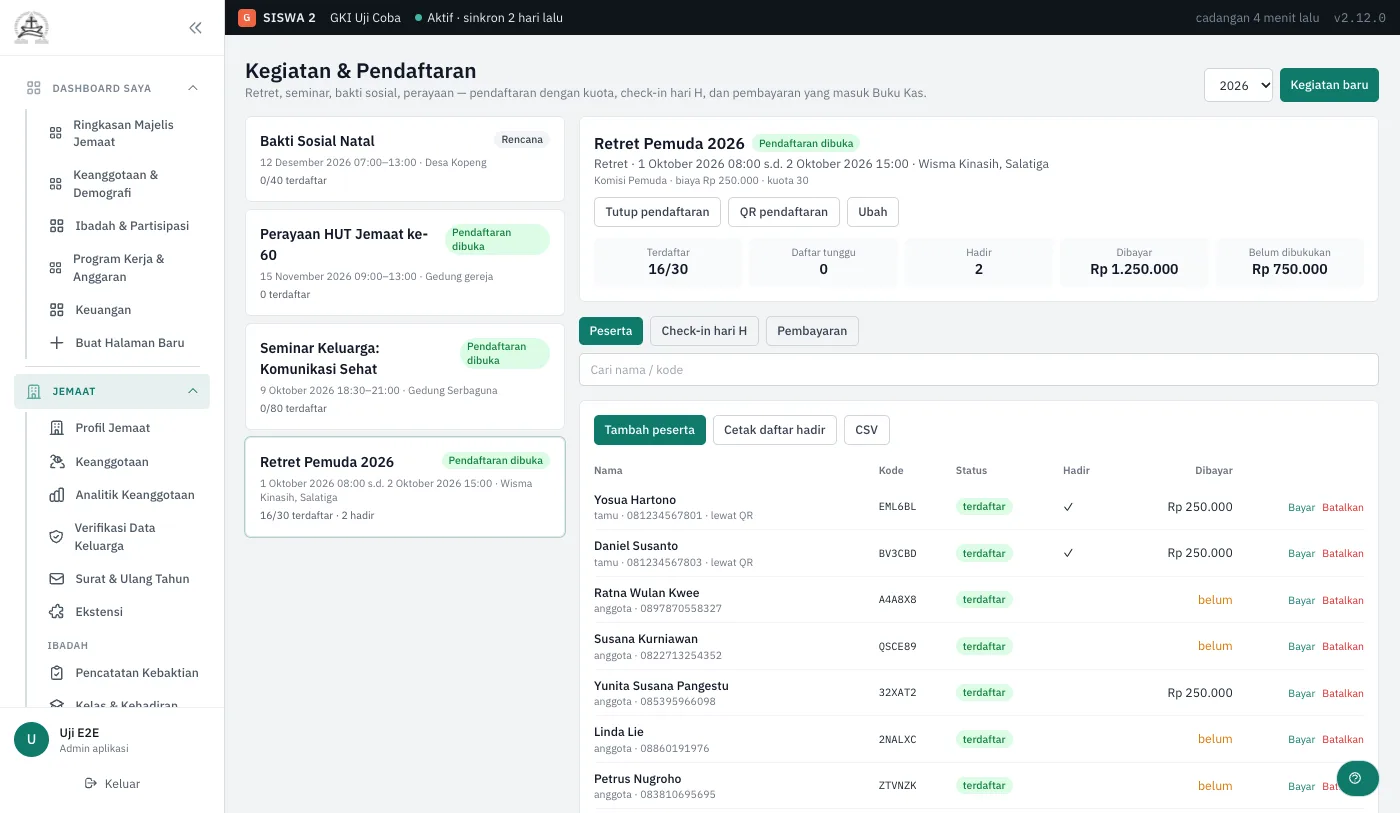This screenshot has width=1400, height=813.
Task: Click Batalkan for Susana Kurniawan
Action: 1343,647
